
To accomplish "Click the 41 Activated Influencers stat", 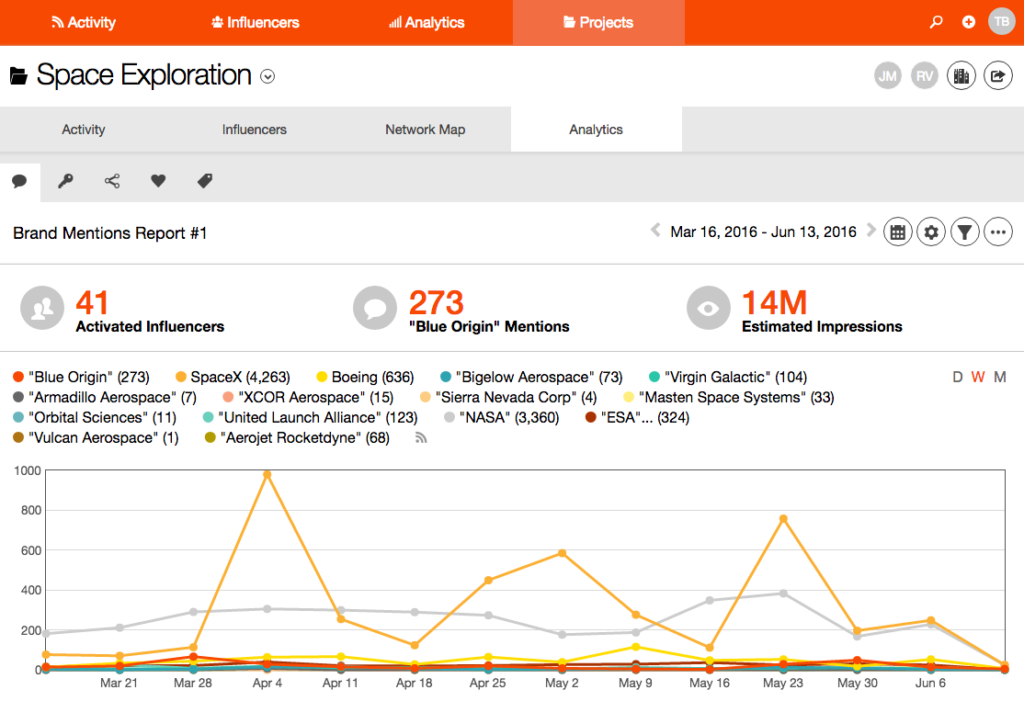I will click(x=150, y=311).
